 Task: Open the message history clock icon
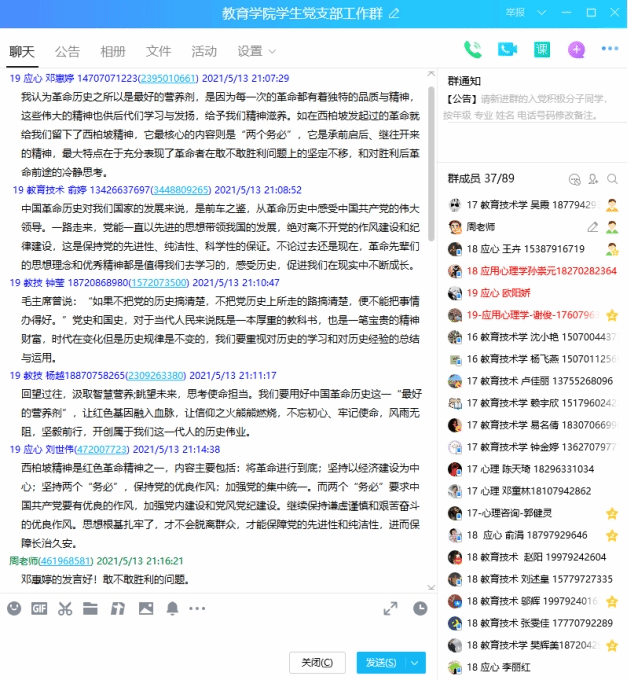click(x=420, y=608)
